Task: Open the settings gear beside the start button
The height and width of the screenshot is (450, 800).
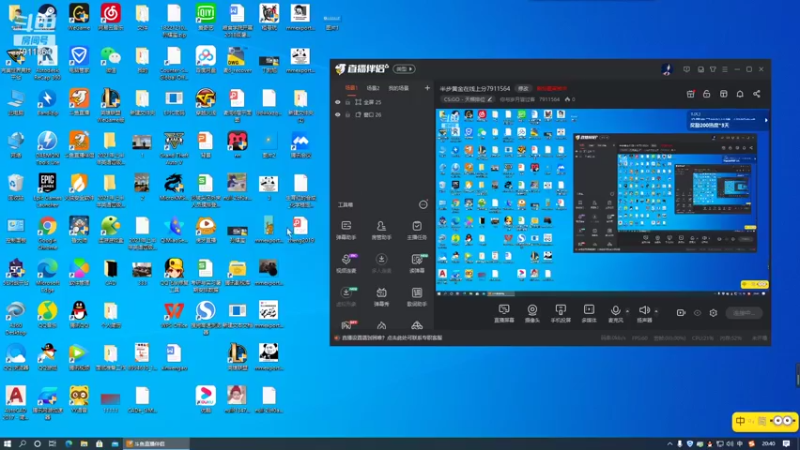Action: 713,313
